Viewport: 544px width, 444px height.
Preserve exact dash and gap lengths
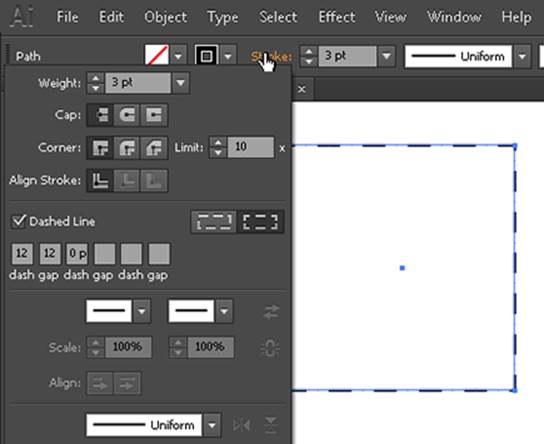point(214,222)
